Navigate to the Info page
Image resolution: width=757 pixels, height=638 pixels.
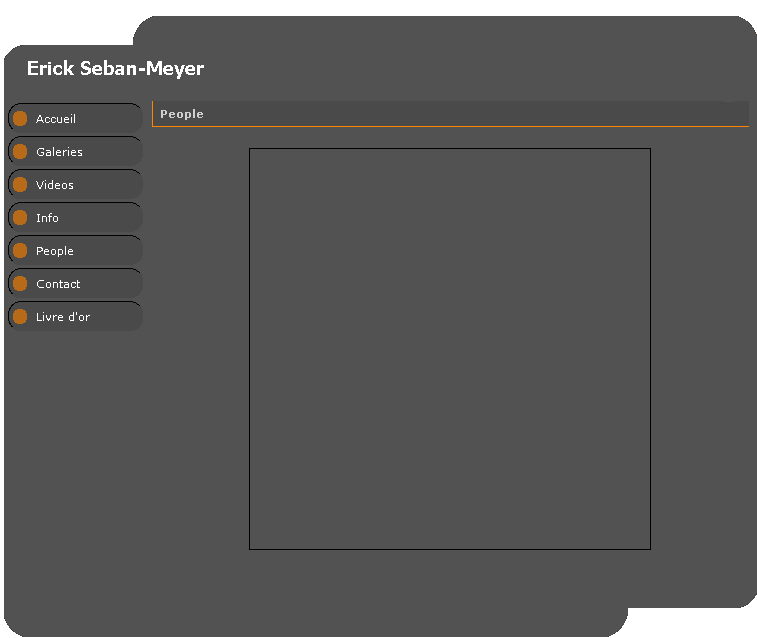coord(47,218)
